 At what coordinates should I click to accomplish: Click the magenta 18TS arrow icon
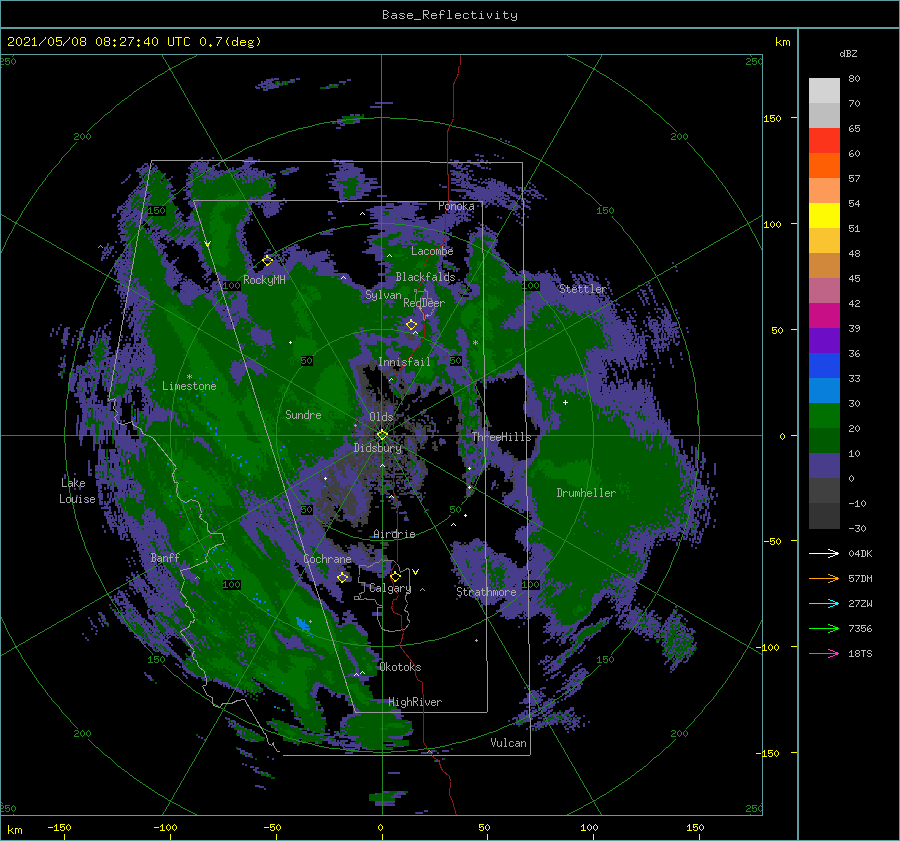(x=824, y=653)
